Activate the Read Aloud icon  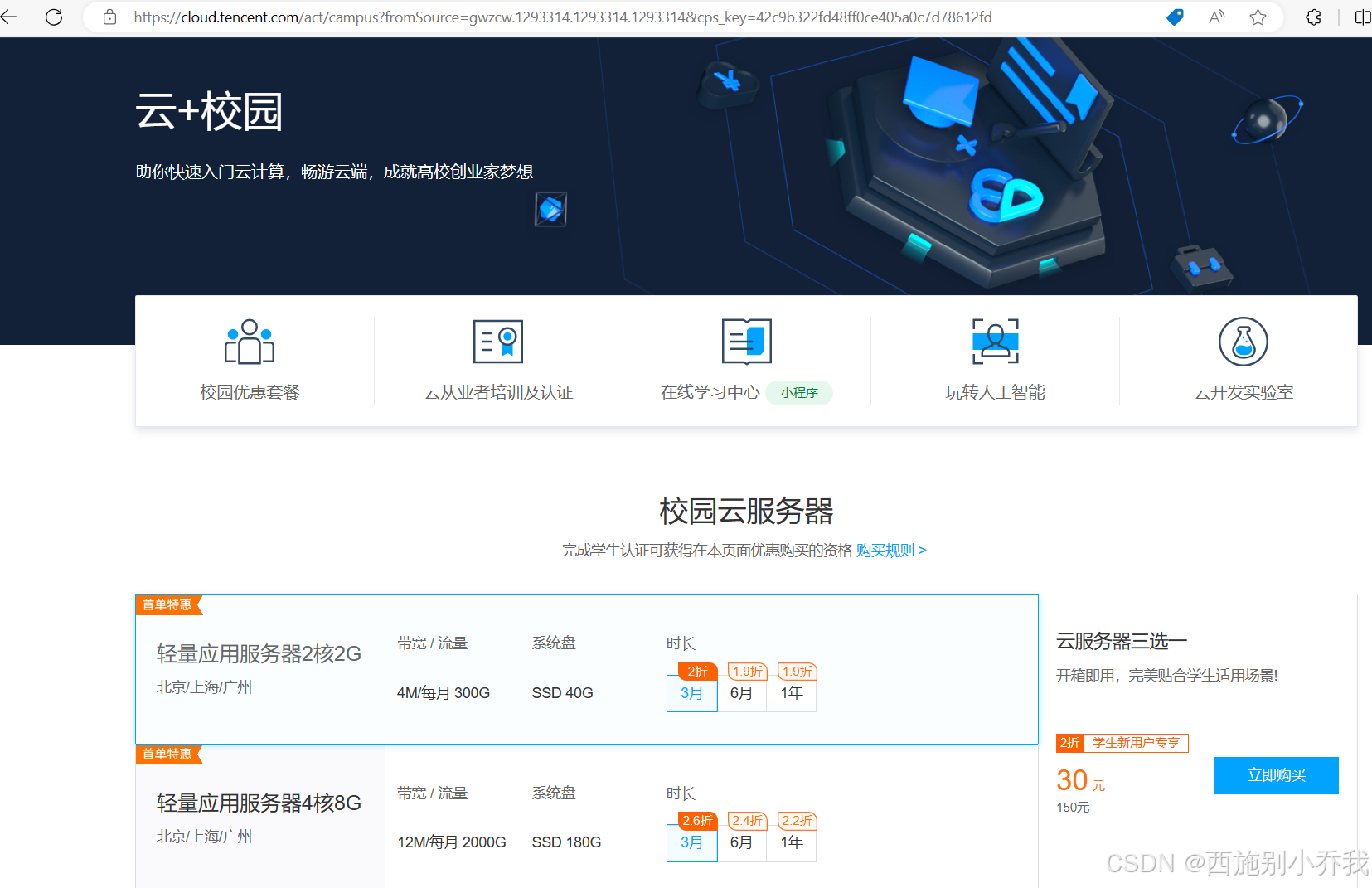[x=1216, y=17]
